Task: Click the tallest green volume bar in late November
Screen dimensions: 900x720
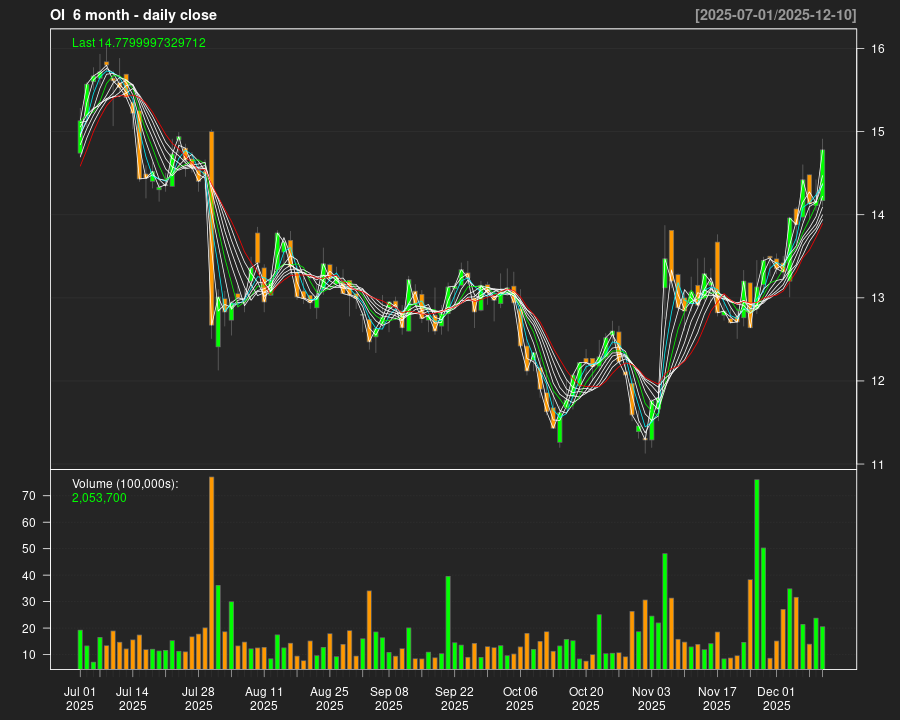Action: click(x=757, y=574)
